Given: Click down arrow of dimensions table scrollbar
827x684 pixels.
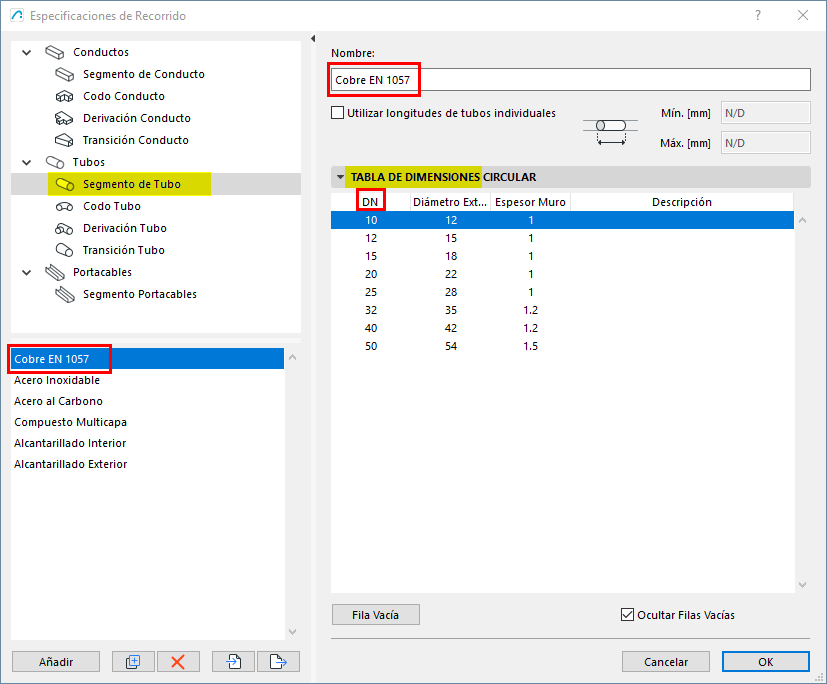Looking at the screenshot, I should [802, 584].
